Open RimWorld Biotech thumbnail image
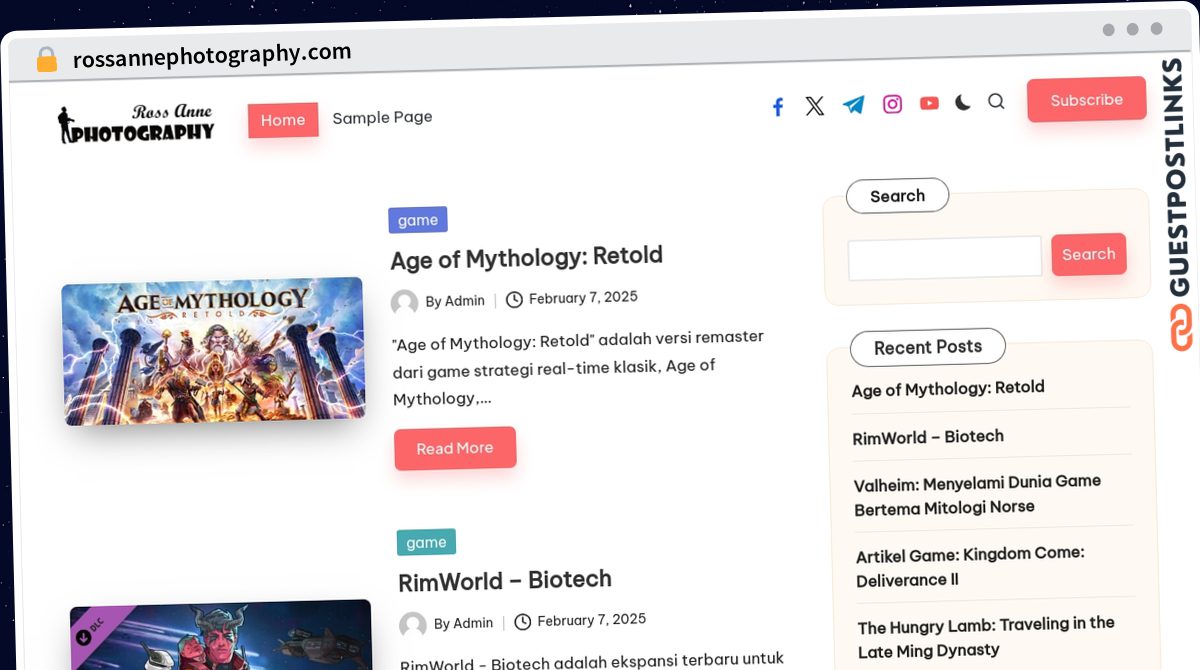1200x670 pixels. [x=222, y=635]
